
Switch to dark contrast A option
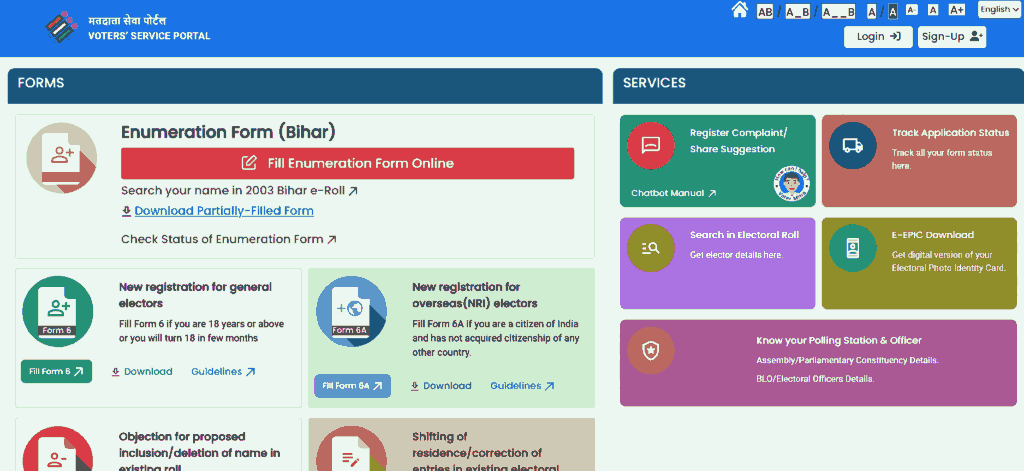click(893, 11)
